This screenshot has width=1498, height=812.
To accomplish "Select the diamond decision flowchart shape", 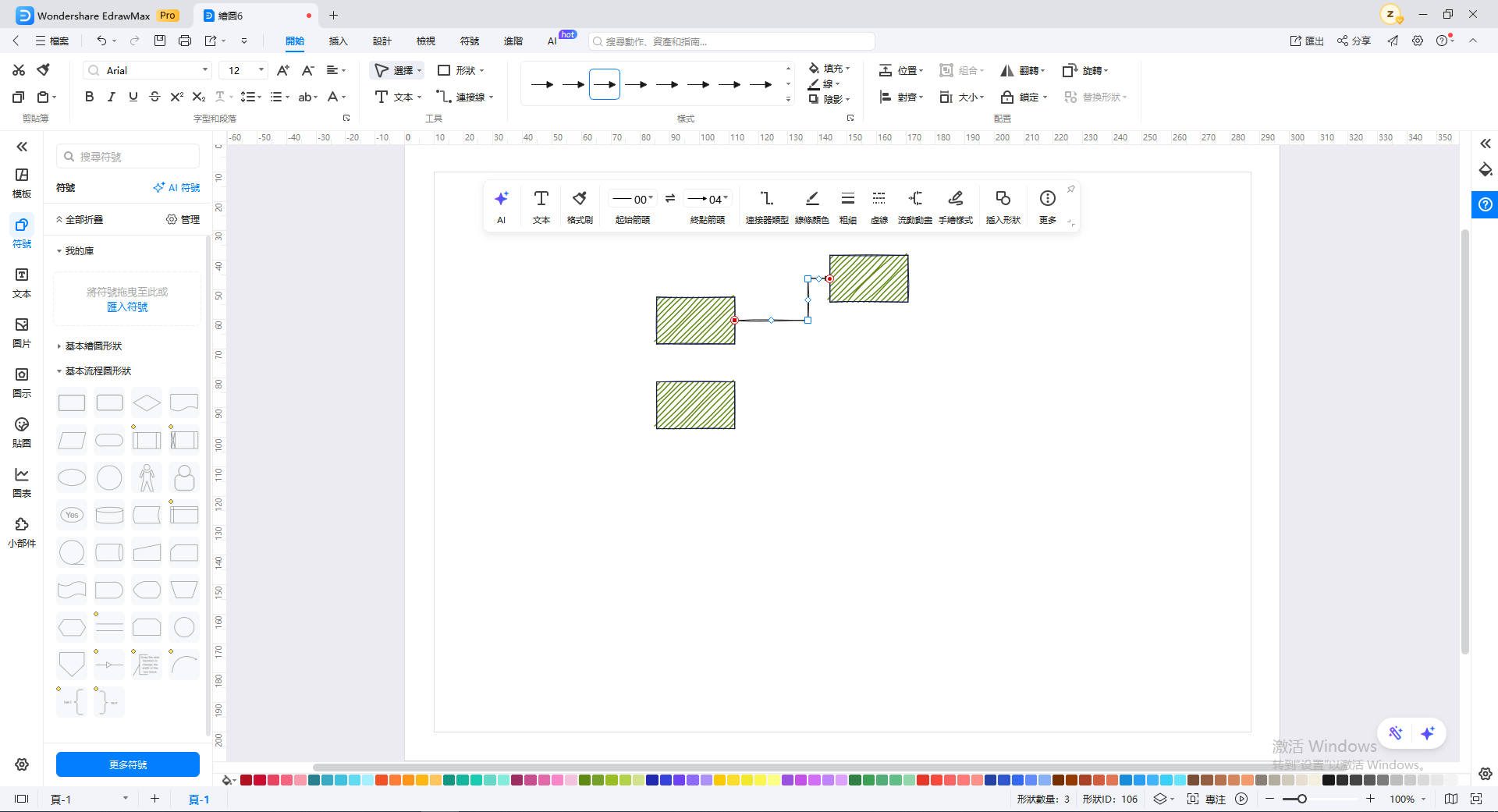I will click(x=147, y=402).
